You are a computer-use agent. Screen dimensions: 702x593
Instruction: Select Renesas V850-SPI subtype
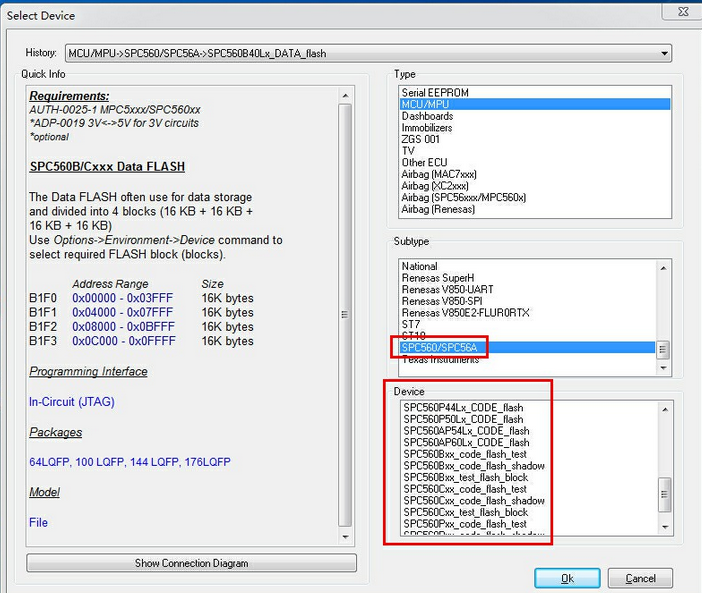[527, 301]
